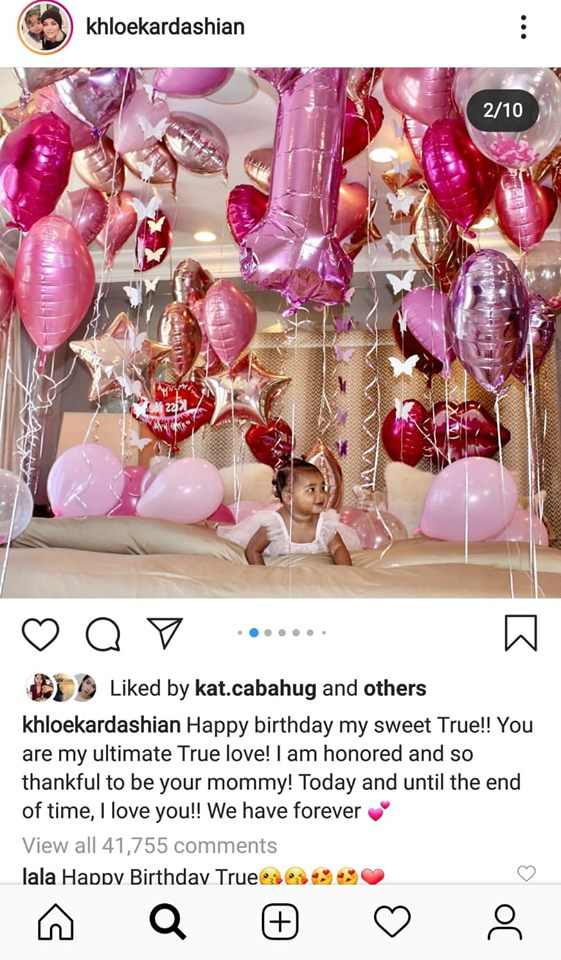
Task: Tap View all 41,755 comments
Action: [x=149, y=846]
